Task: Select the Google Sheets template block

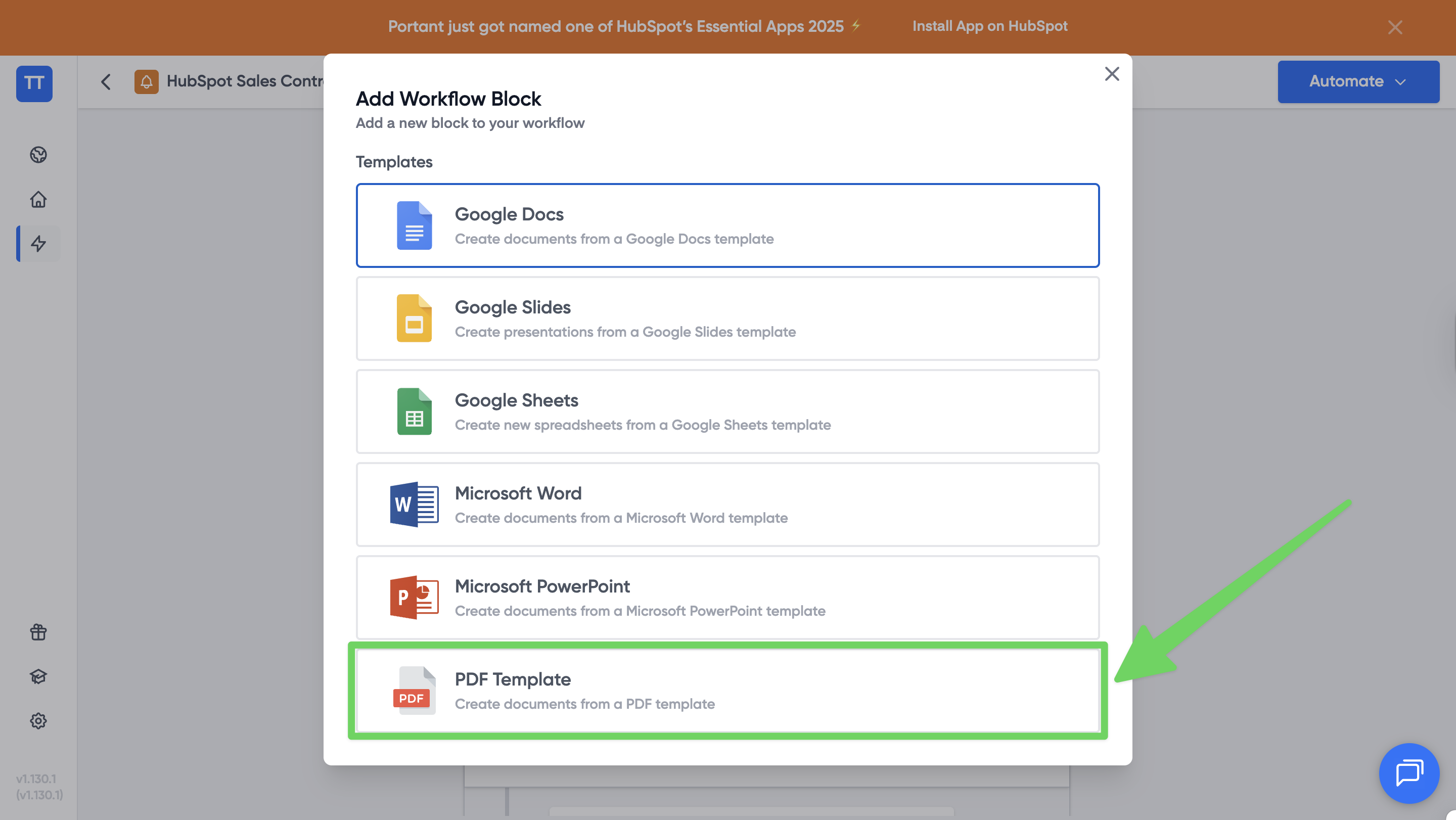Action: click(727, 412)
